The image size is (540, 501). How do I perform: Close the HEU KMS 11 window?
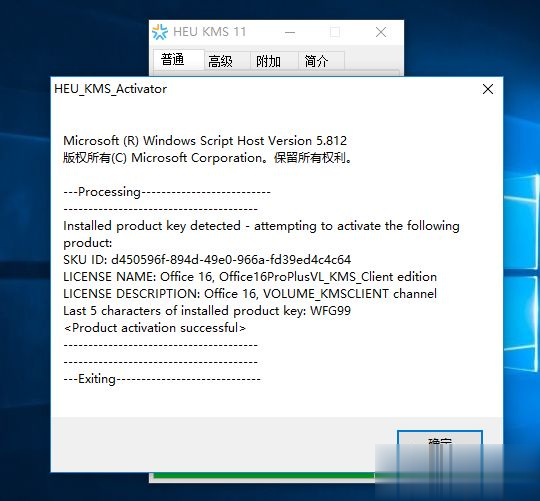[381, 32]
